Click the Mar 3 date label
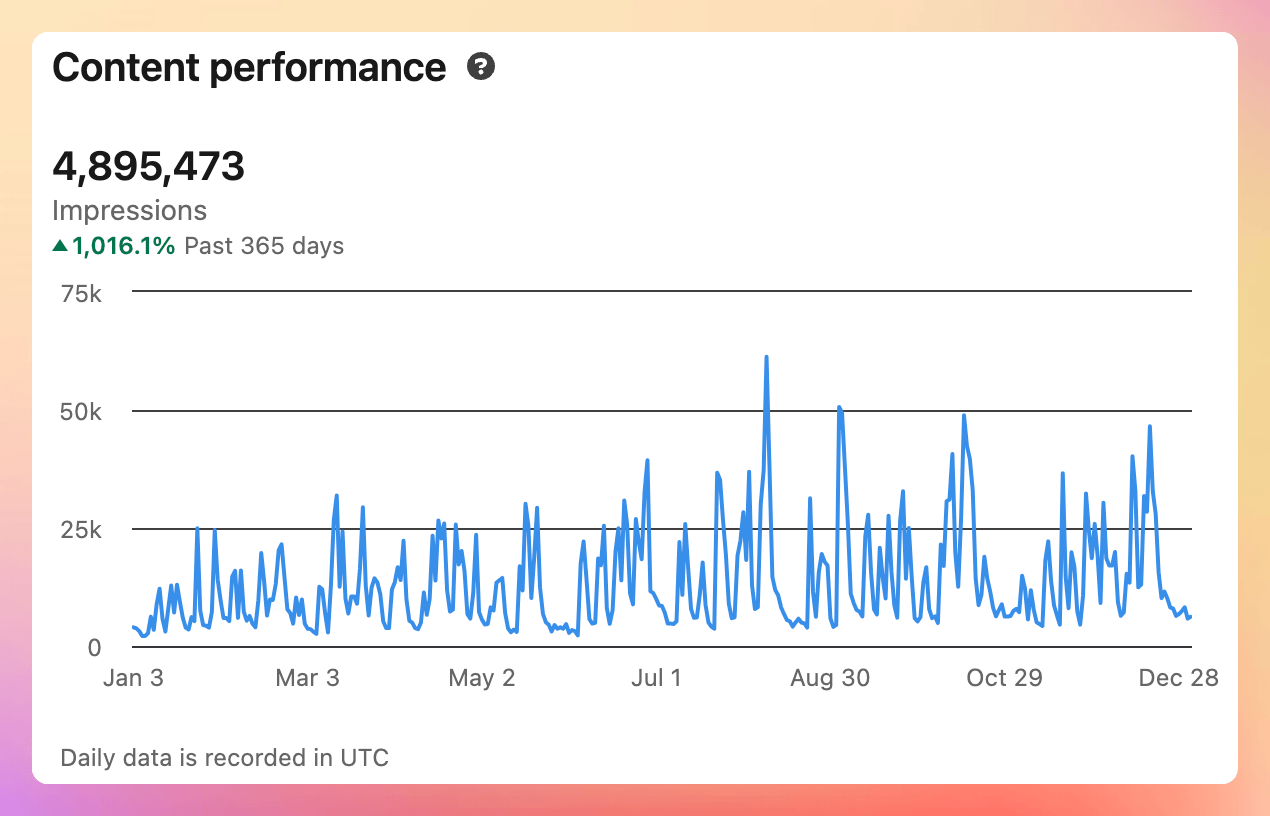This screenshot has width=1270, height=816. click(308, 677)
